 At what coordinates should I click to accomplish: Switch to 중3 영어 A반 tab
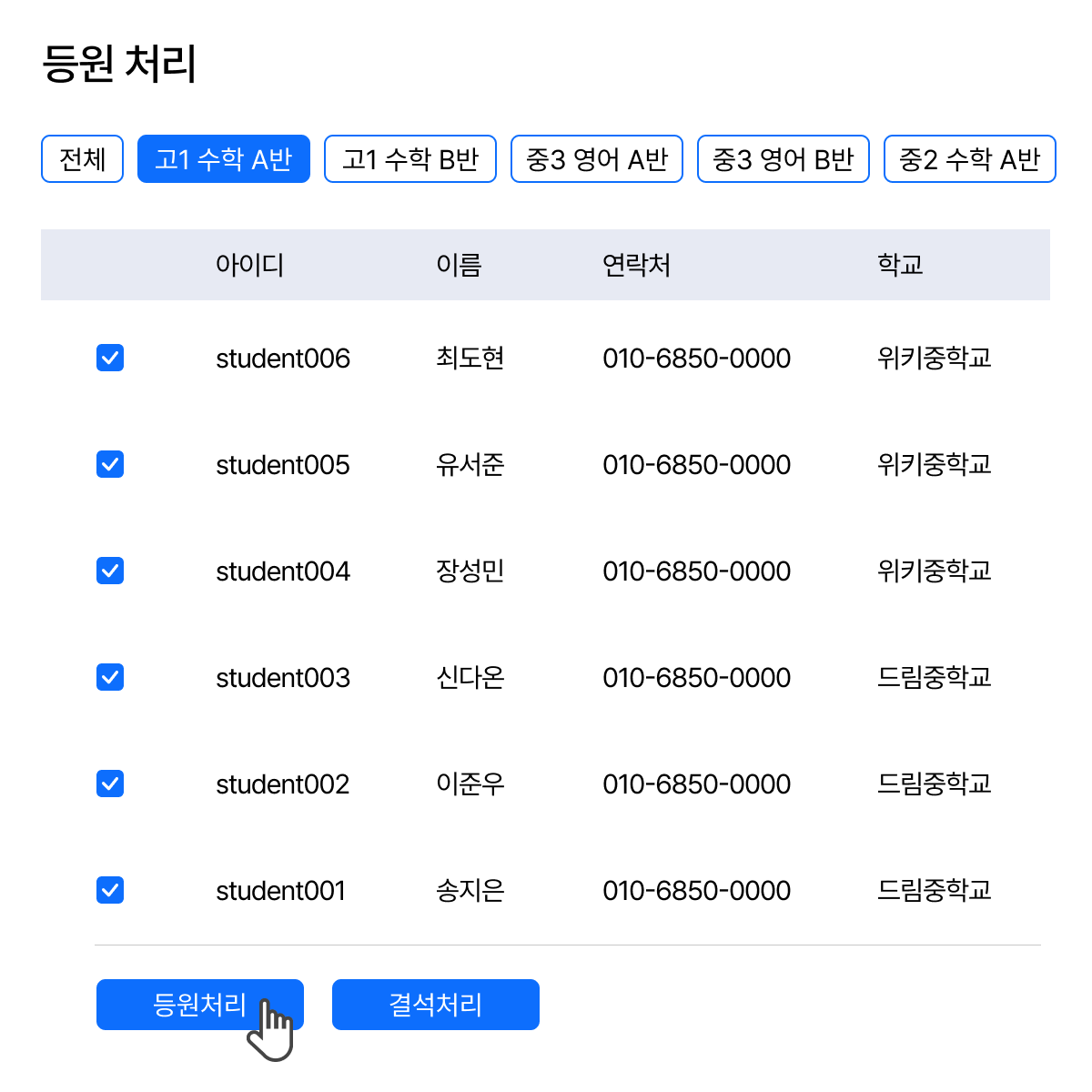pos(597,159)
